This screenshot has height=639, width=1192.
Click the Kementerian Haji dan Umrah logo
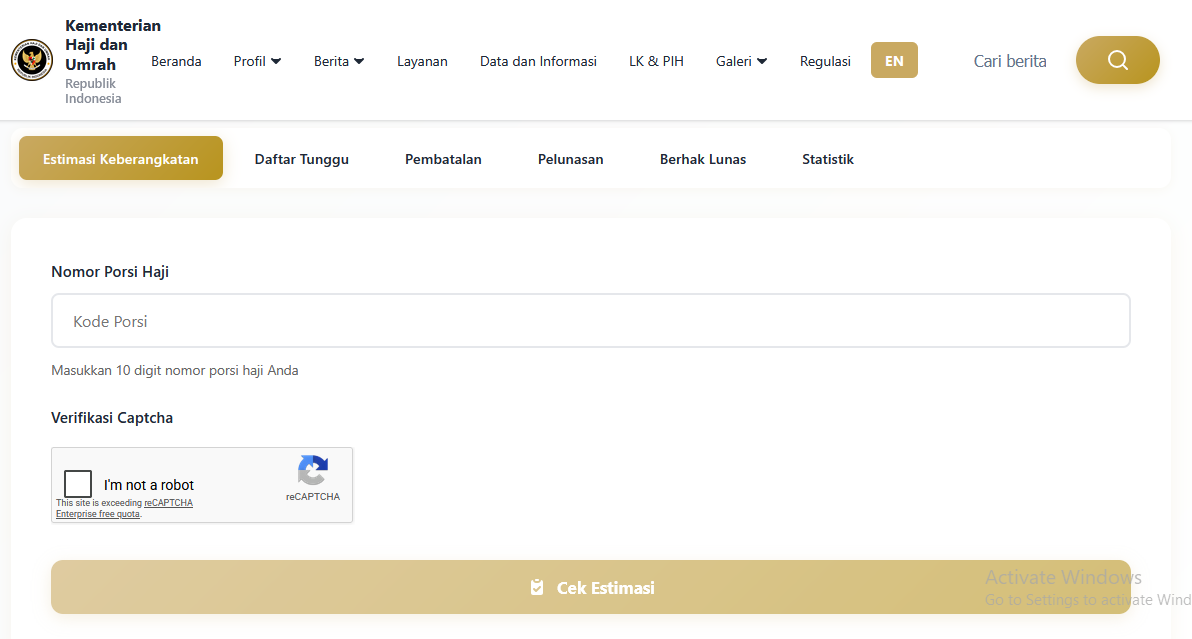tap(32, 60)
